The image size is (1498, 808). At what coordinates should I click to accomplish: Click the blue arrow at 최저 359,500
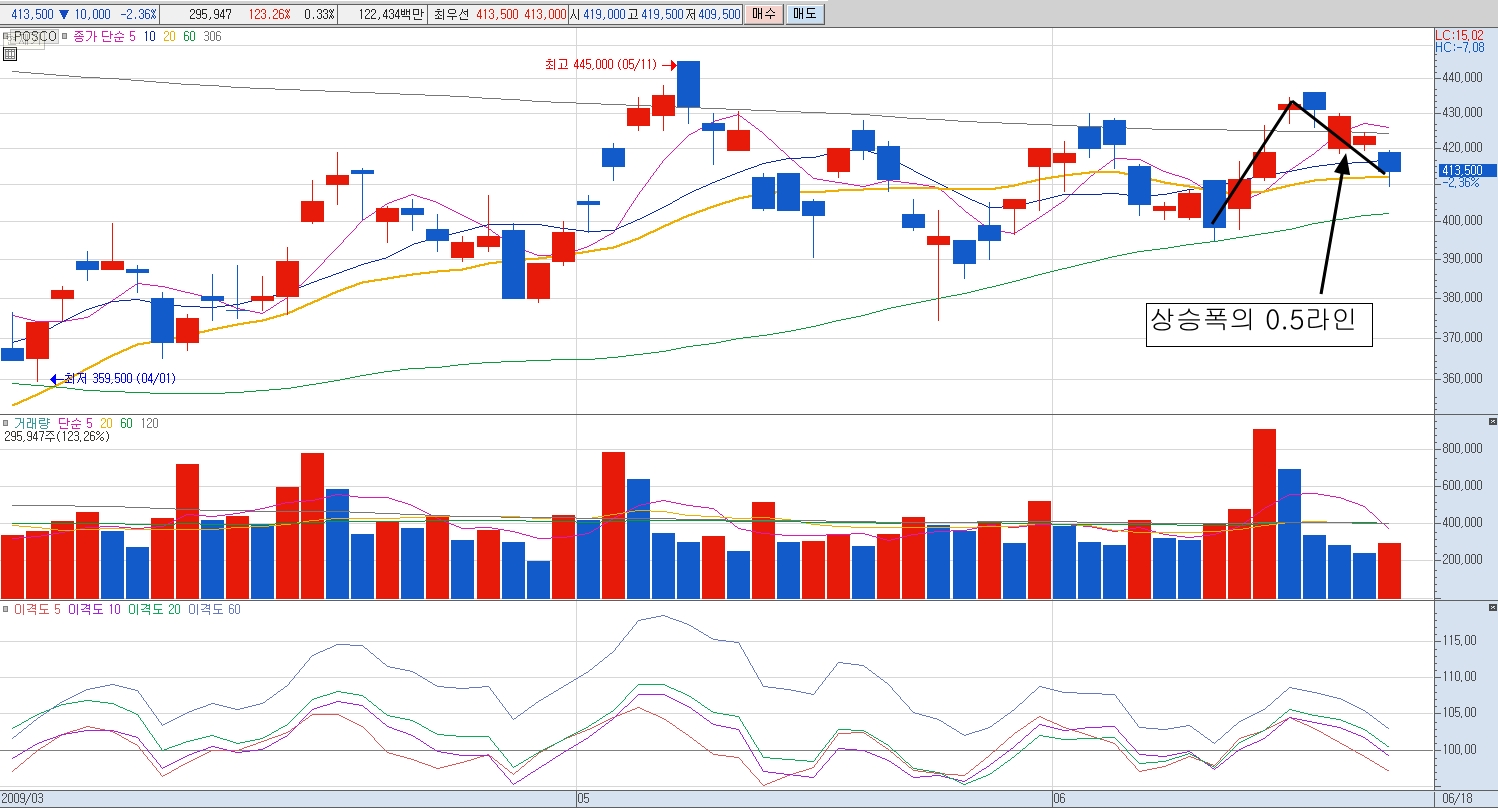[55, 379]
